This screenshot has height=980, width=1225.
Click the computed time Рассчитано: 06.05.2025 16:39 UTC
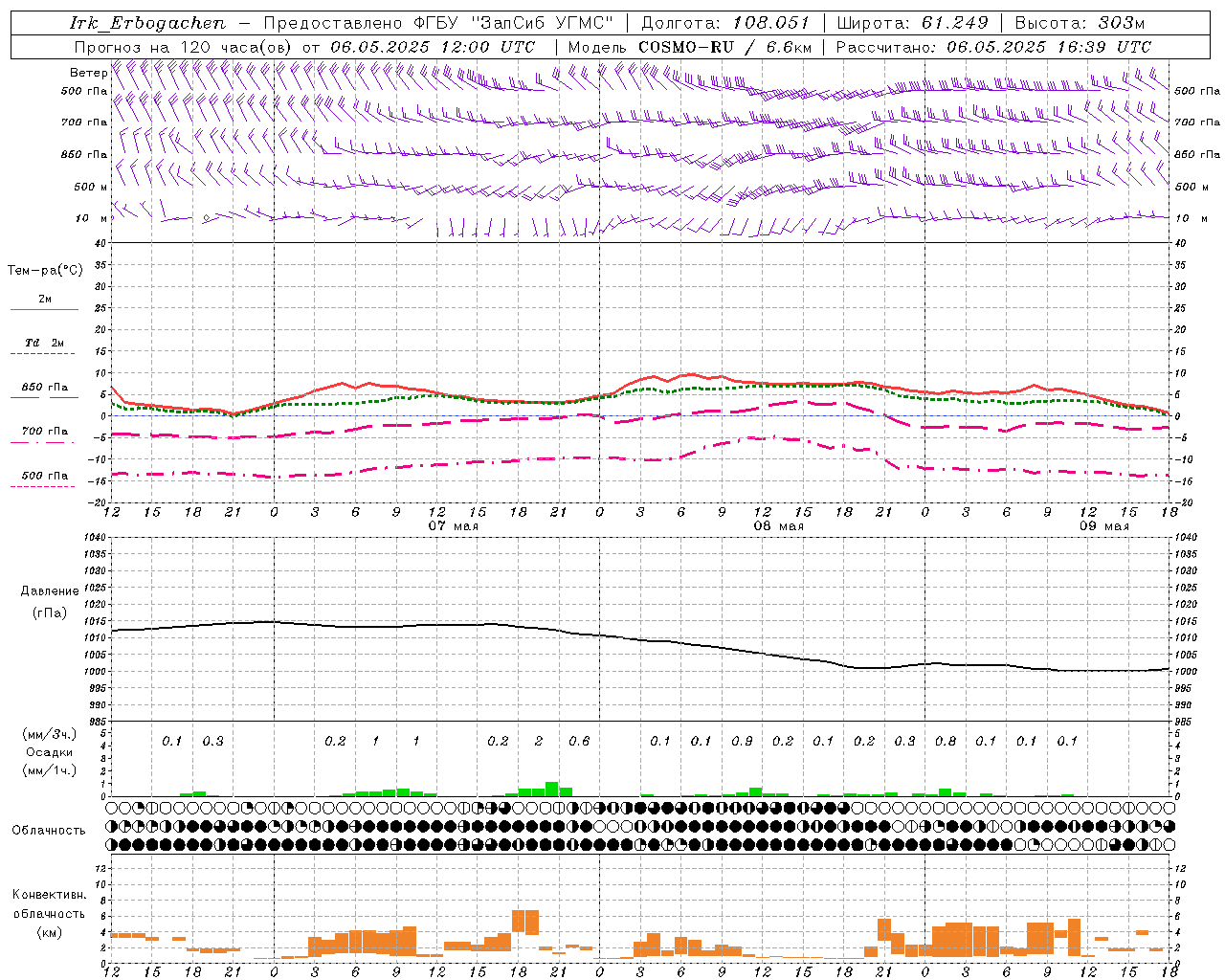pos(993,47)
